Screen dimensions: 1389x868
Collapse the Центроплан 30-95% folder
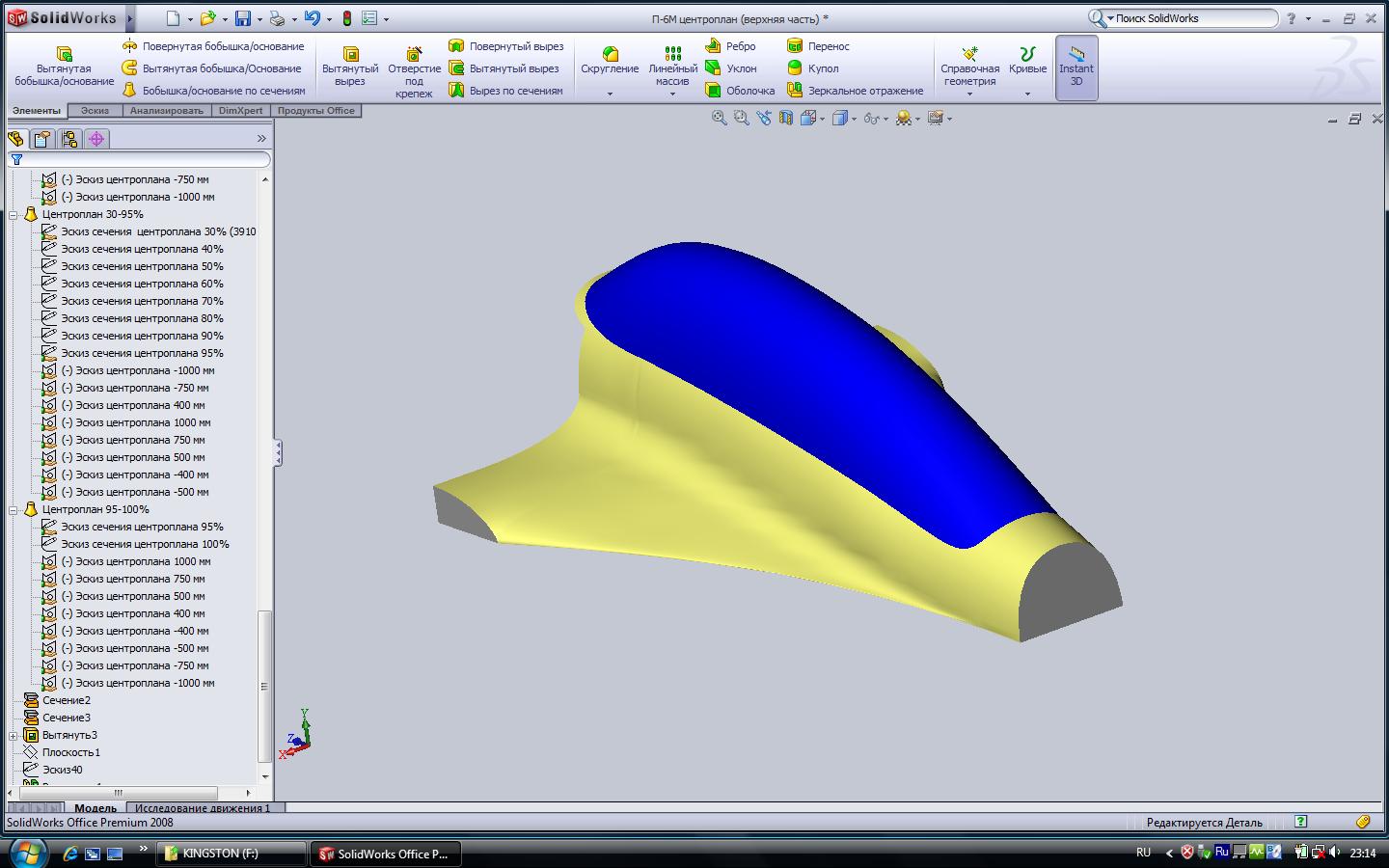pos(14,215)
